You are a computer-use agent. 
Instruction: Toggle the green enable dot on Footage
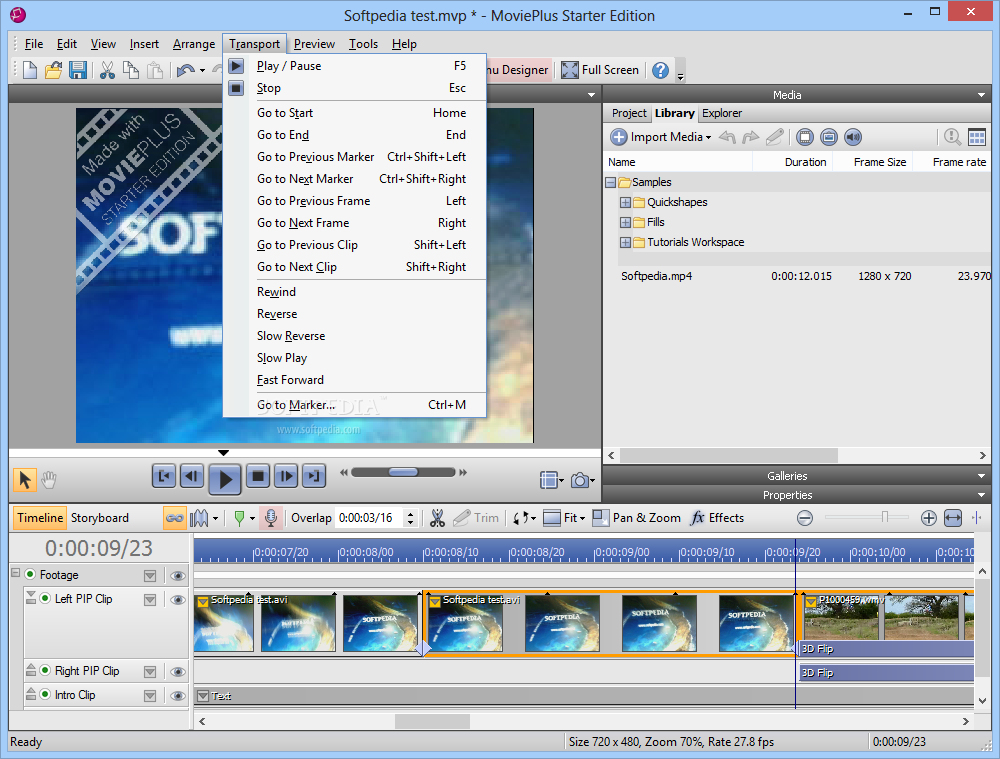point(30,575)
